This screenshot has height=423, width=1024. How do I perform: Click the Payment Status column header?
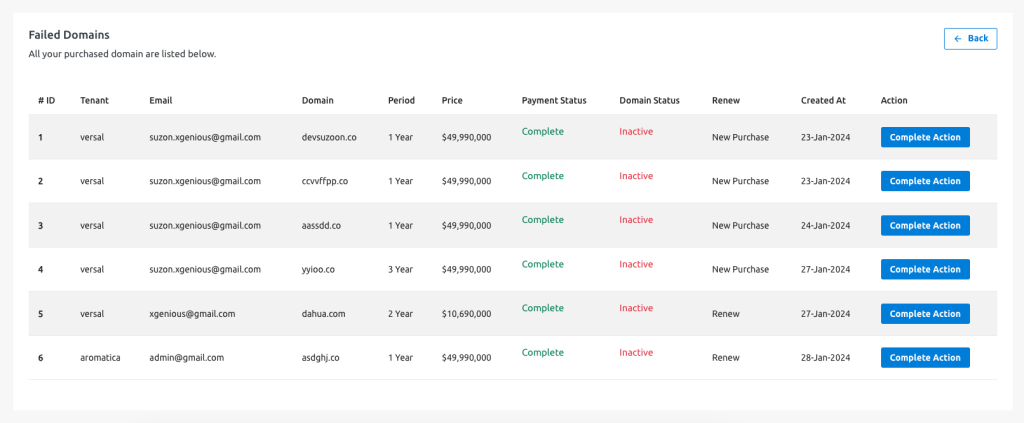pyautogui.click(x=554, y=101)
